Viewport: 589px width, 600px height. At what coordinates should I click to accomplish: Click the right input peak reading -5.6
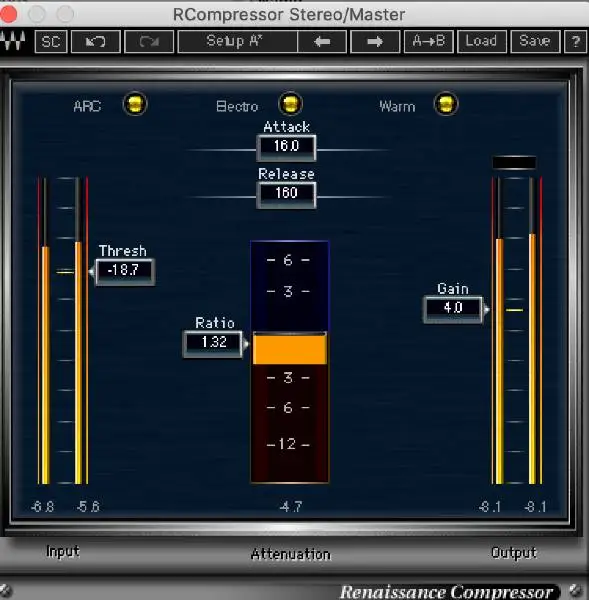pyautogui.click(x=88, y=507)
